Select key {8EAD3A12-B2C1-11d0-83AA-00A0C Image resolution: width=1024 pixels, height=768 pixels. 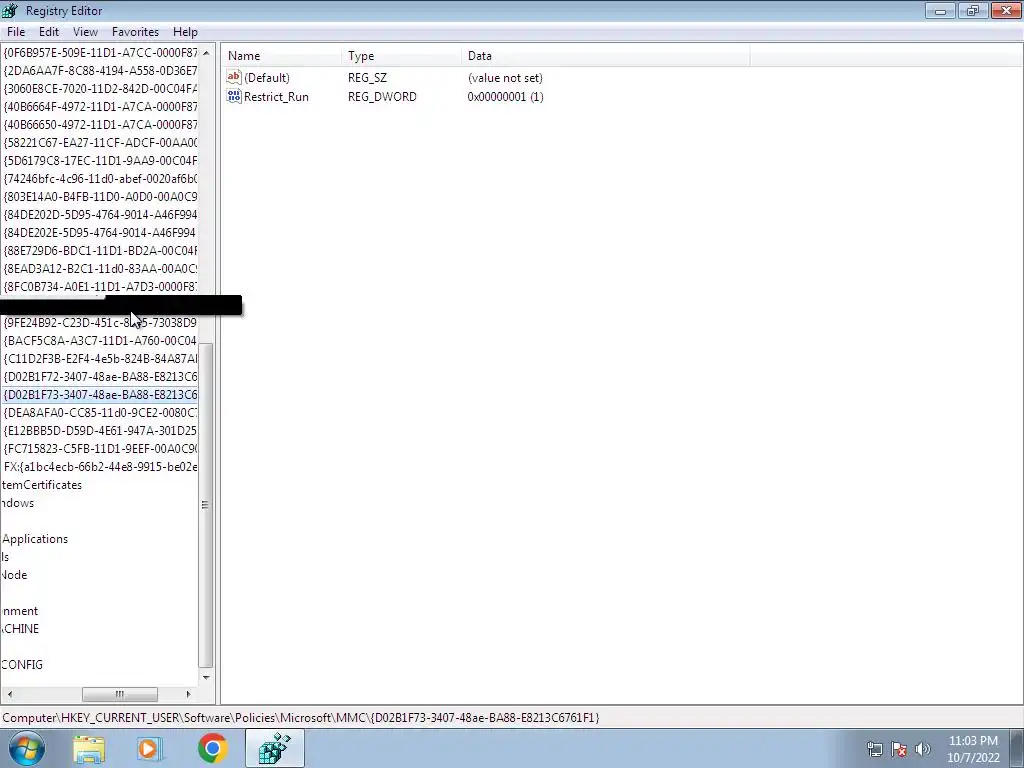100,268
